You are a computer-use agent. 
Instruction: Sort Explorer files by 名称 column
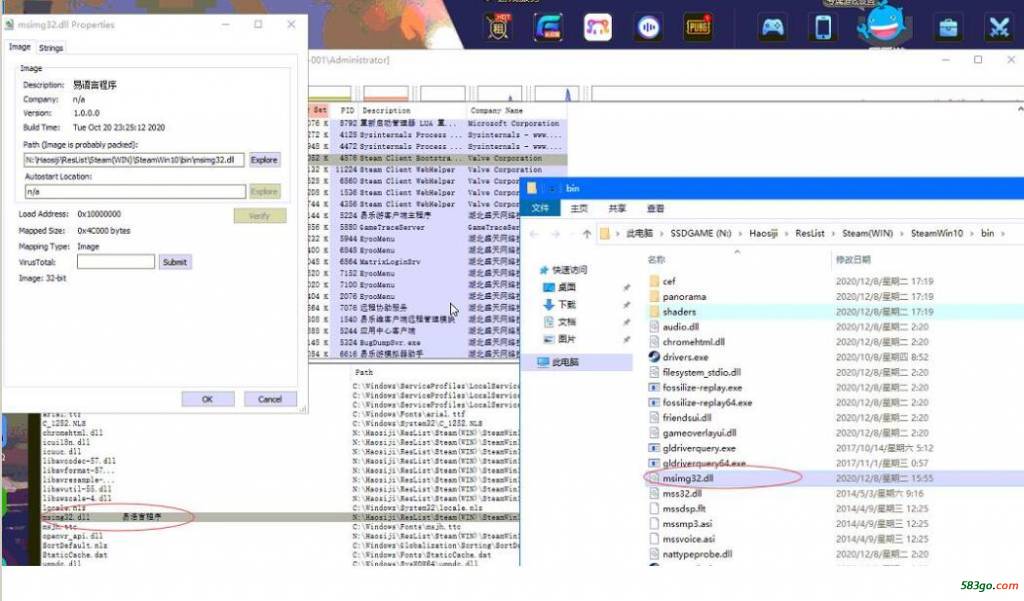(x=656, y=259)
